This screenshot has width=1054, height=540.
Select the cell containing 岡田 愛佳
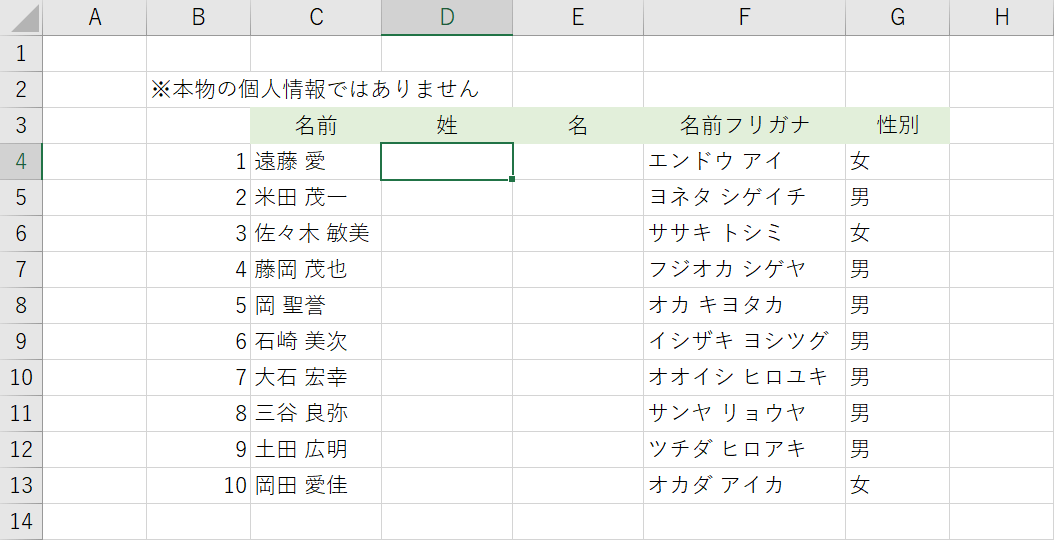tap(316, 485)
